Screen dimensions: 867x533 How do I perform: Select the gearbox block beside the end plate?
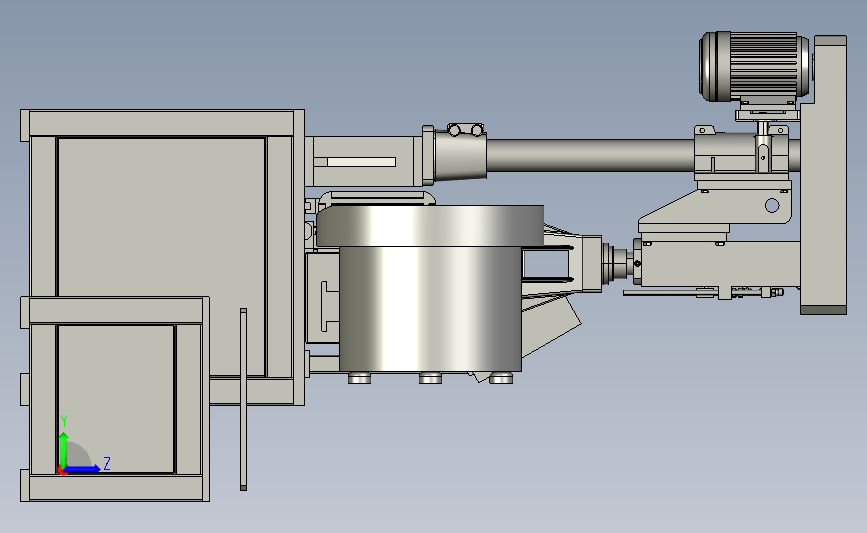pyautogui.click(x=719, y=264)
